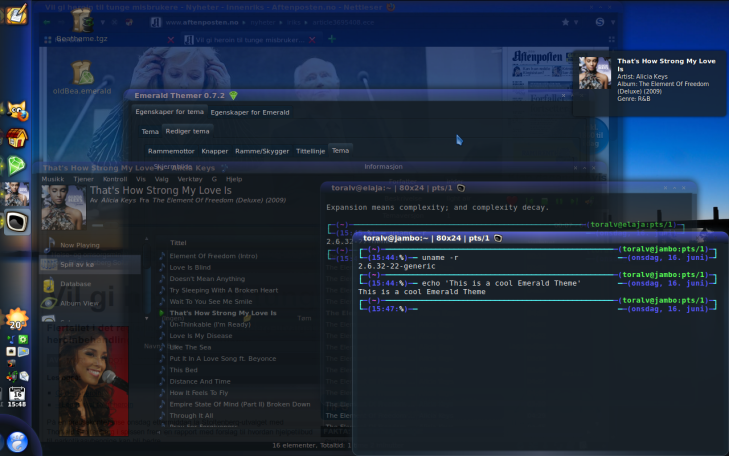729x456 pixels.
Task: Click album cover thumbnail in music player
Action: click(x=64, y=207)
